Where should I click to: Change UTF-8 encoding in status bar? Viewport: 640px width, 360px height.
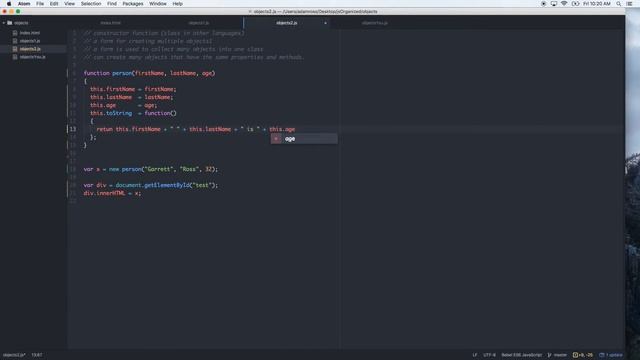click(489, 355)
